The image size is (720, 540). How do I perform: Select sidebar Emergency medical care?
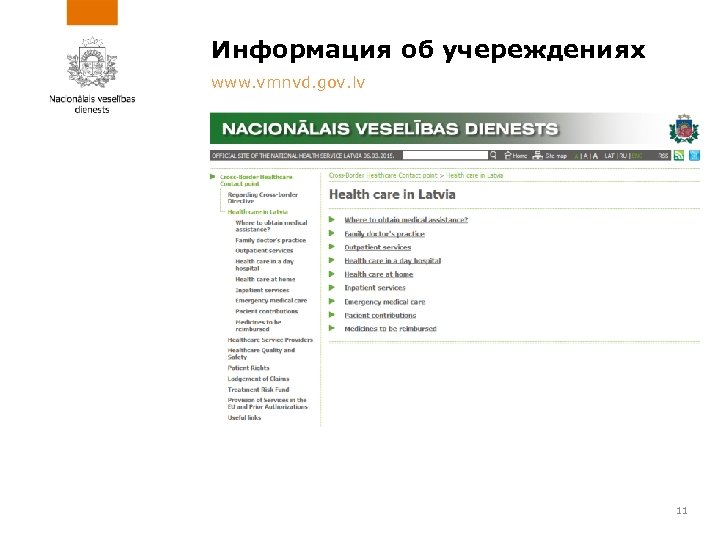coord(271,301)
